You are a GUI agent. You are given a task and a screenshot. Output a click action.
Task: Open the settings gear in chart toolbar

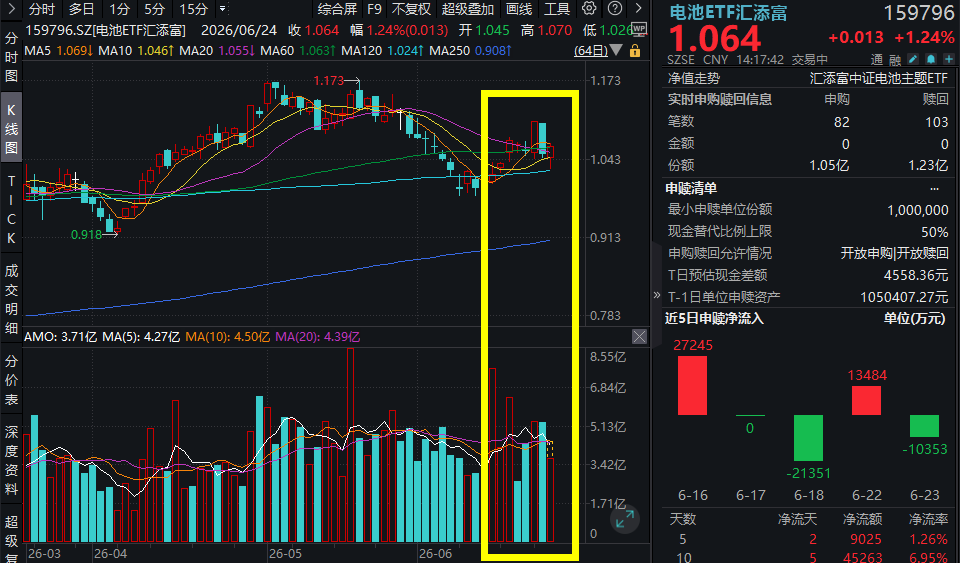pos(589,9)
